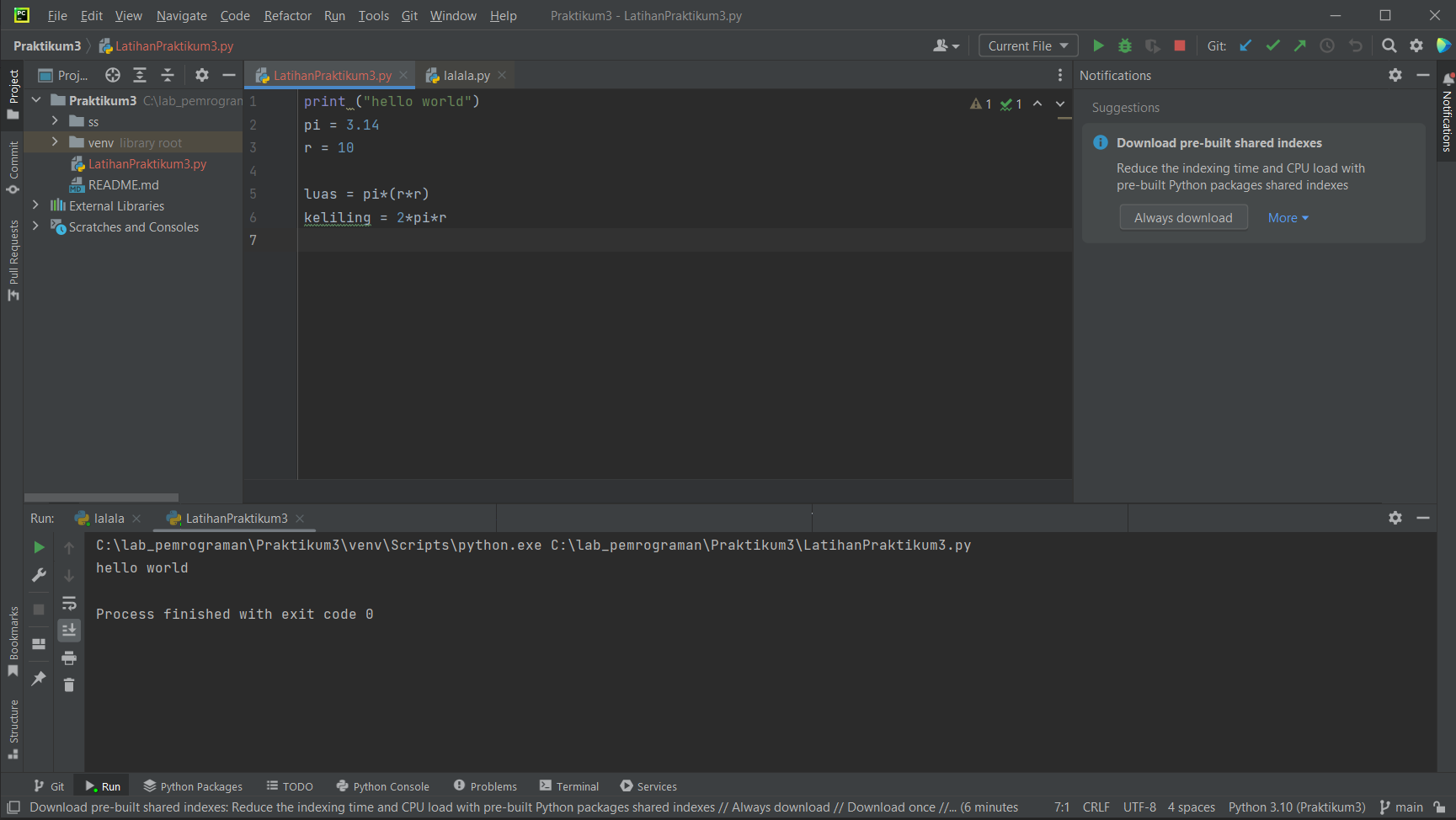This screenshot has width=1456, height=820.
Task: Open Run panel wrench settings
Action: (x=39, y=575)
